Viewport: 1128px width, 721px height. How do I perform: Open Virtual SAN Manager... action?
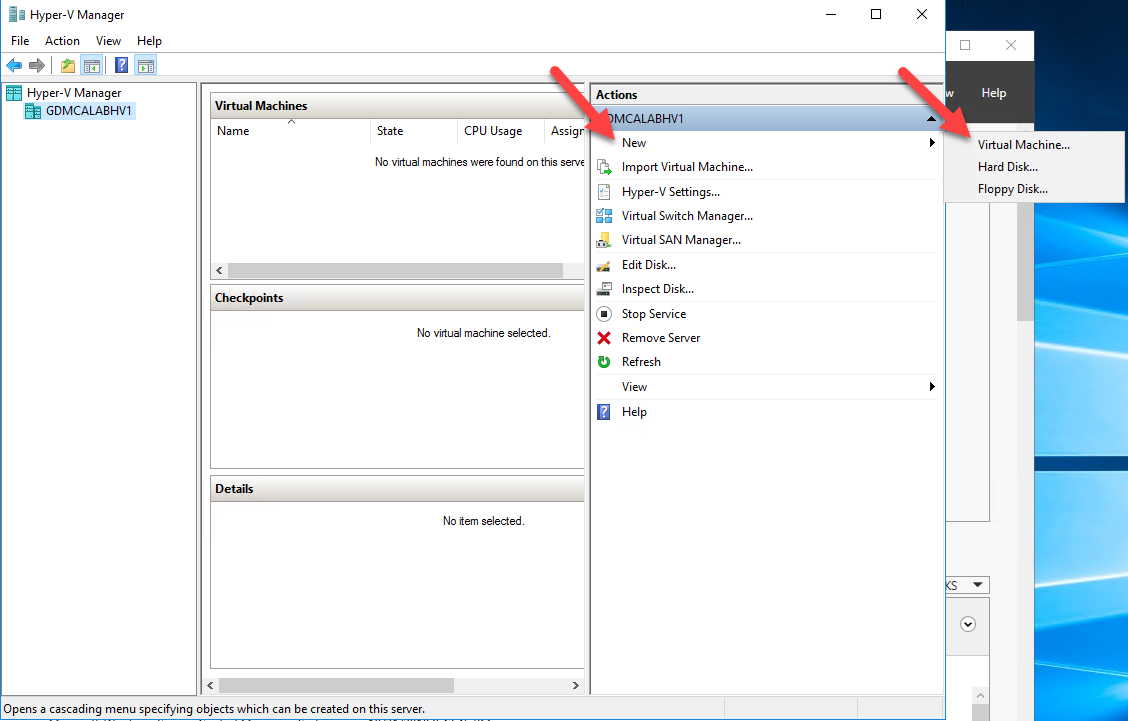[x=681, y=240]
